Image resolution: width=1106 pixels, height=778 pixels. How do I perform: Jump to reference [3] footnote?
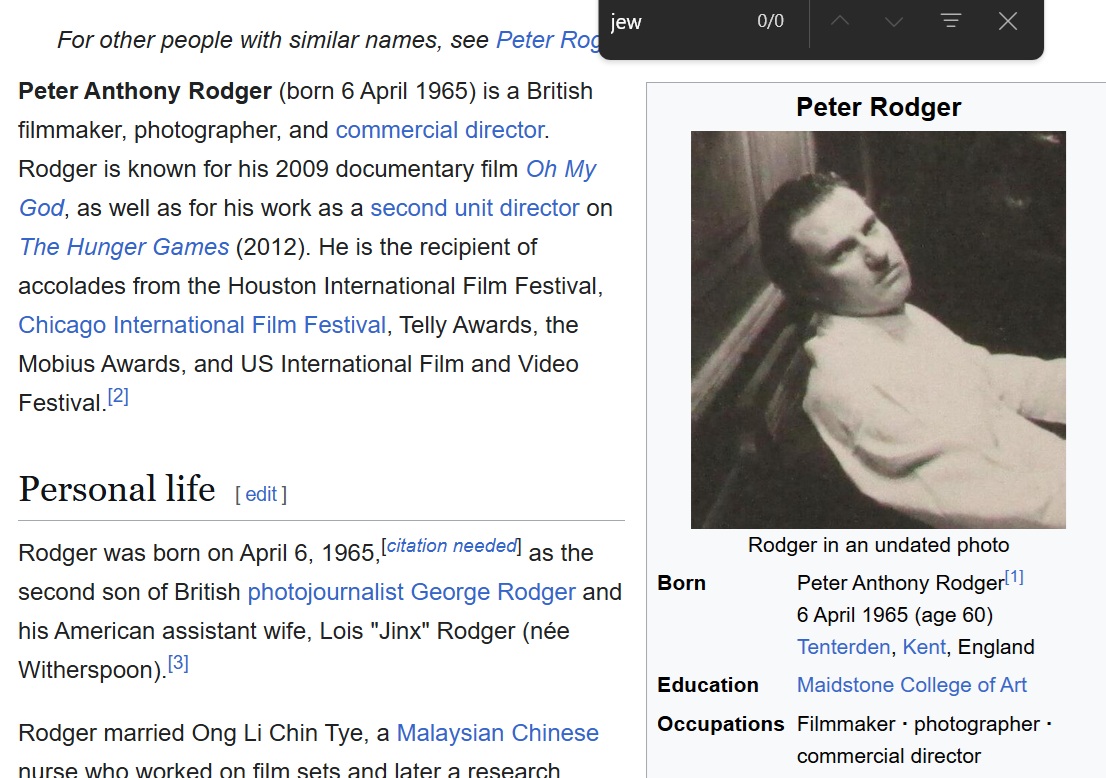point(178,663)
